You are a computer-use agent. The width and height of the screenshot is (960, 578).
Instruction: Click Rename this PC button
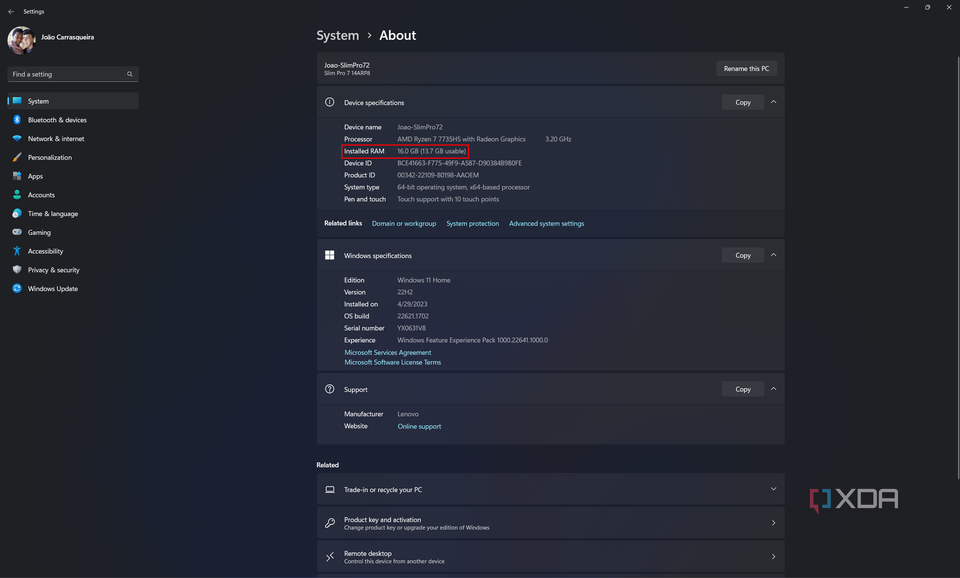pyautogui.click(x=746, y=69)
